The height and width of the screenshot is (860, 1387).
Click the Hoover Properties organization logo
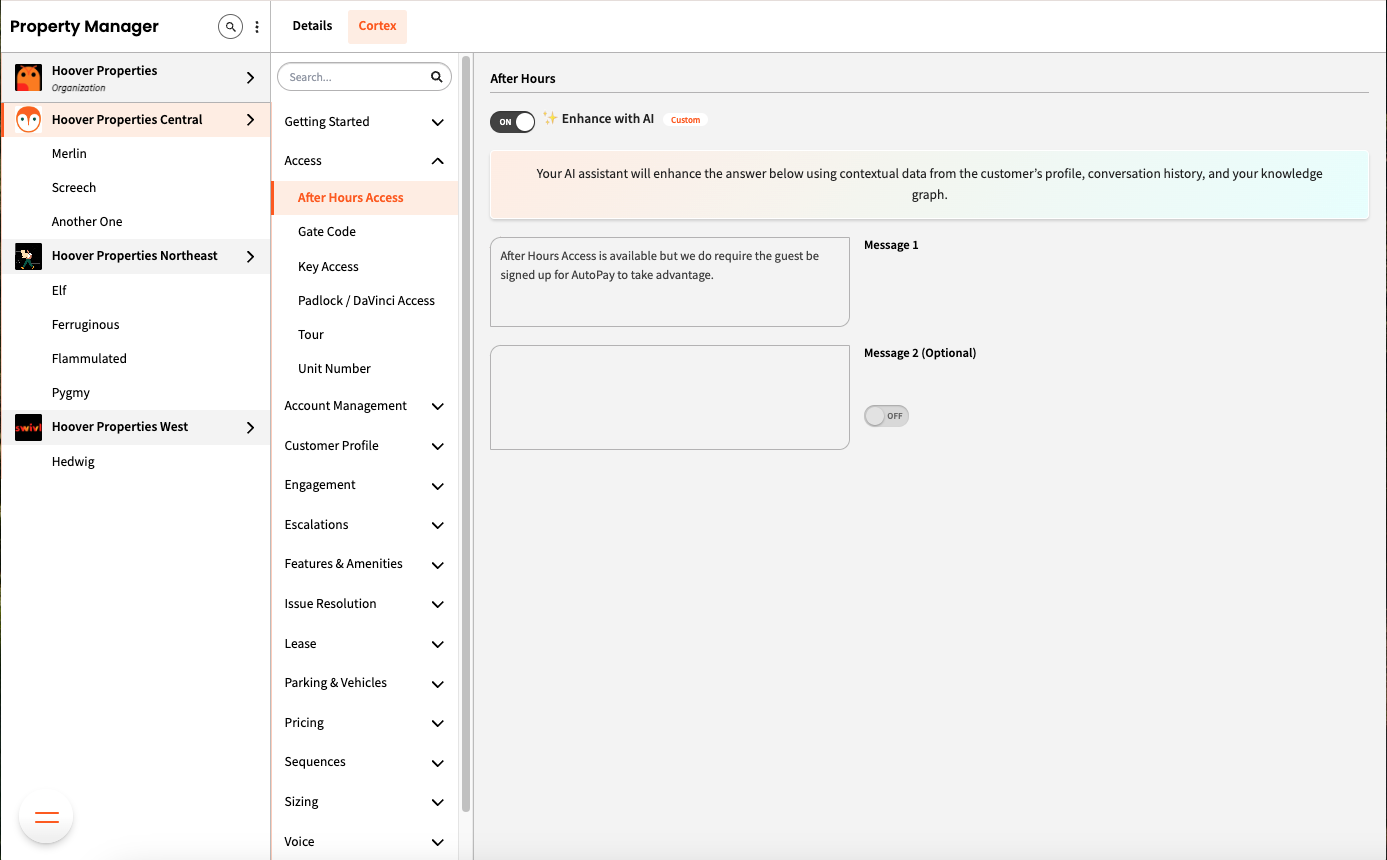(x=28, y=78)
